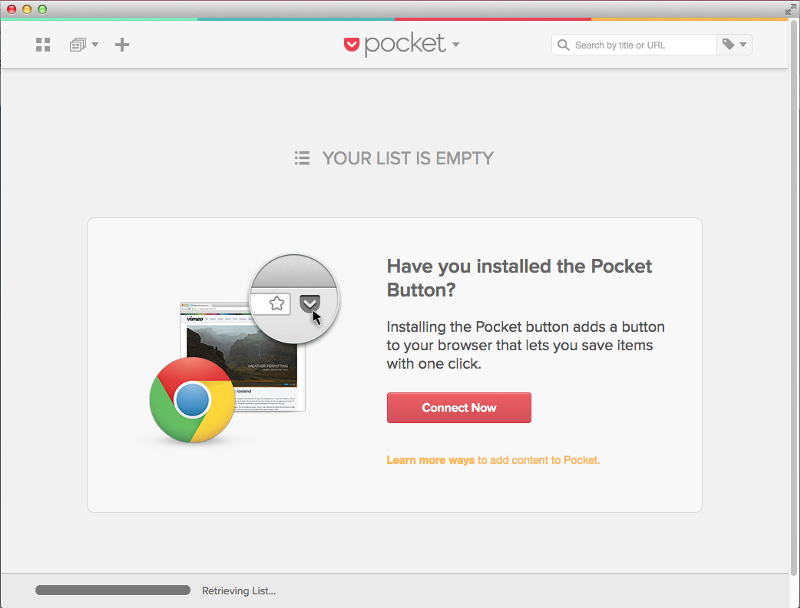This screenshot has width=800, height=608.
Task: Click the Retrieving List status text
Action: [x=238, y=591]
